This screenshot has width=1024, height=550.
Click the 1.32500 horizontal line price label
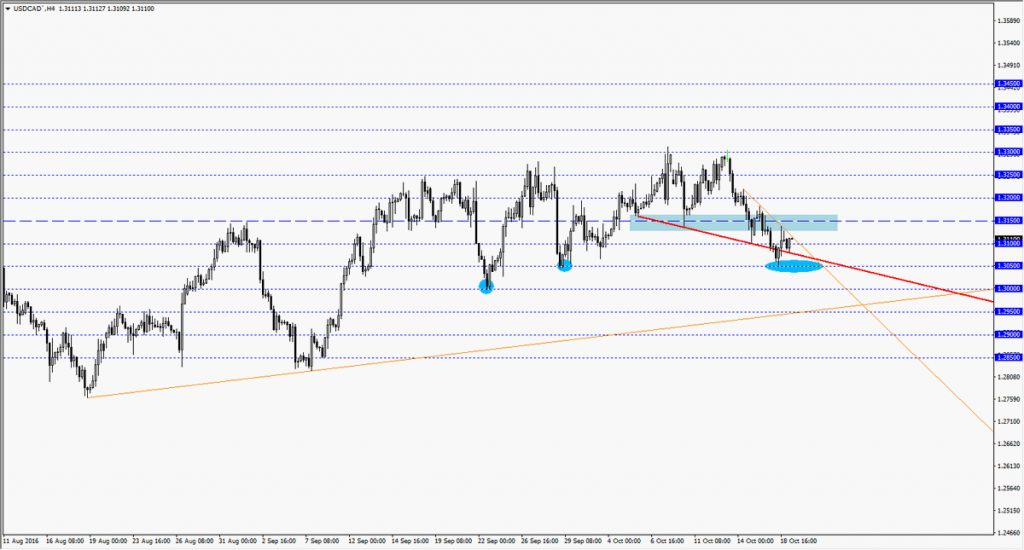pyautogui.click(x=1008, y=175)
